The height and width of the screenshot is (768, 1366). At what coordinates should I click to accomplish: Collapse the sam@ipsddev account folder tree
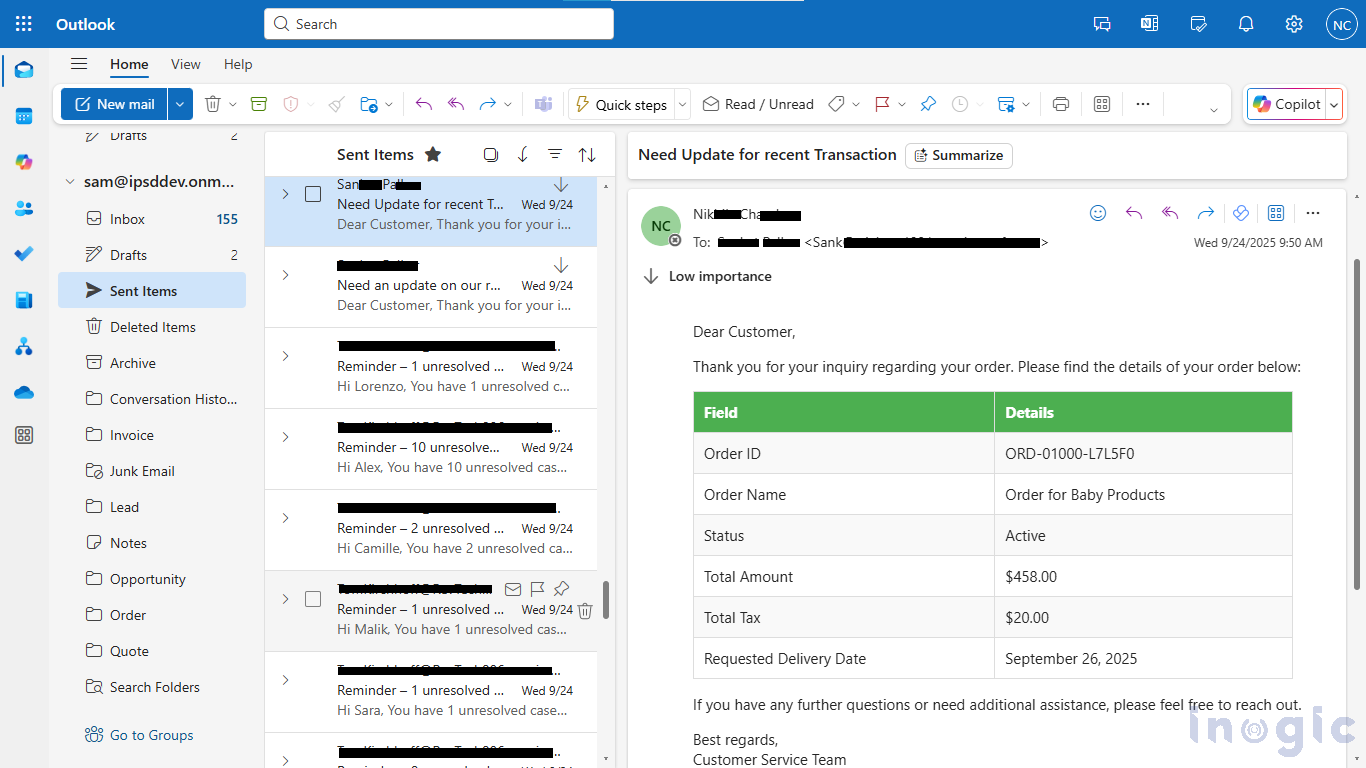[x=70, y=182]
